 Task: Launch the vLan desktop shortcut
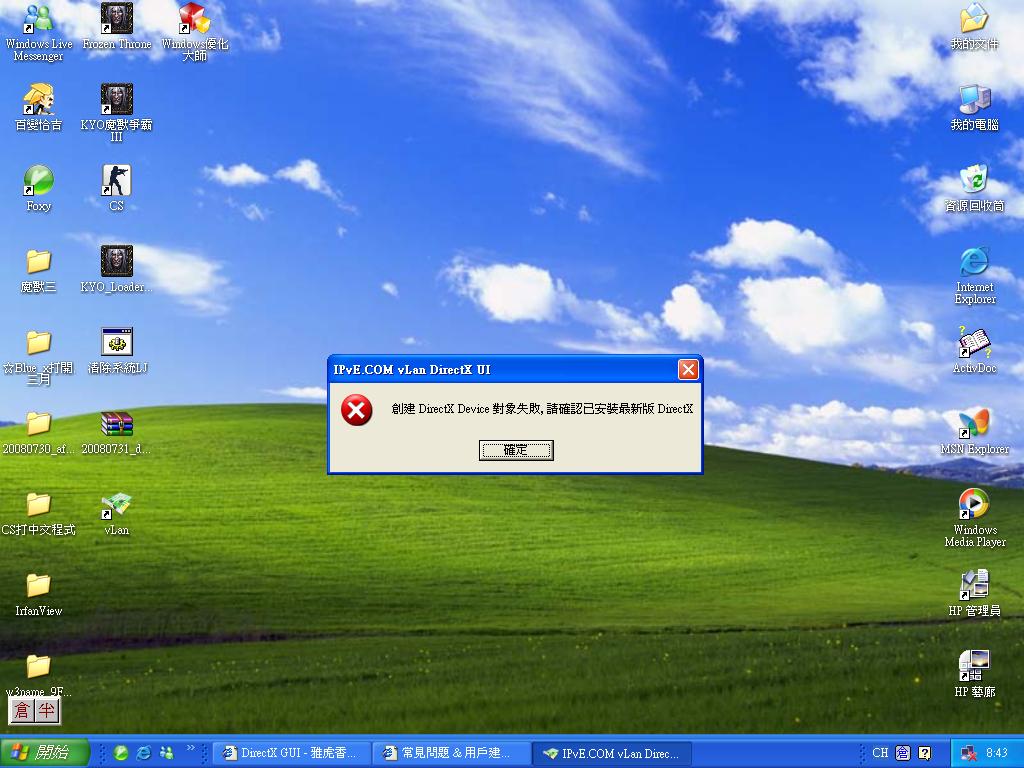(116, 513)
